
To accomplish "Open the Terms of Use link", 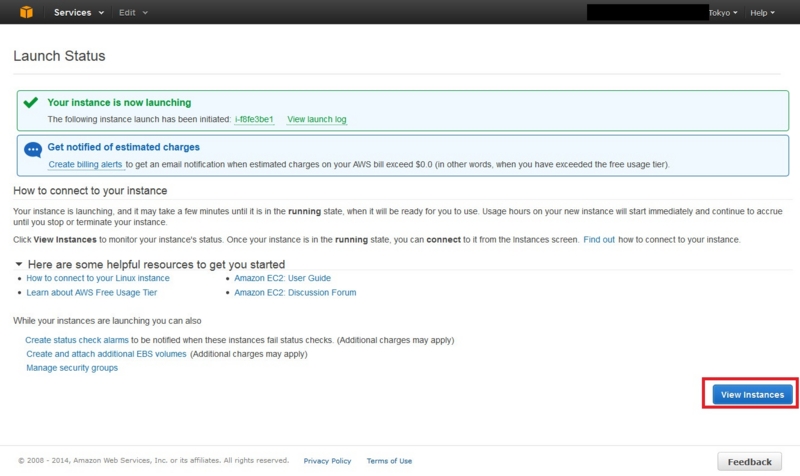I will tap(389, 461).
